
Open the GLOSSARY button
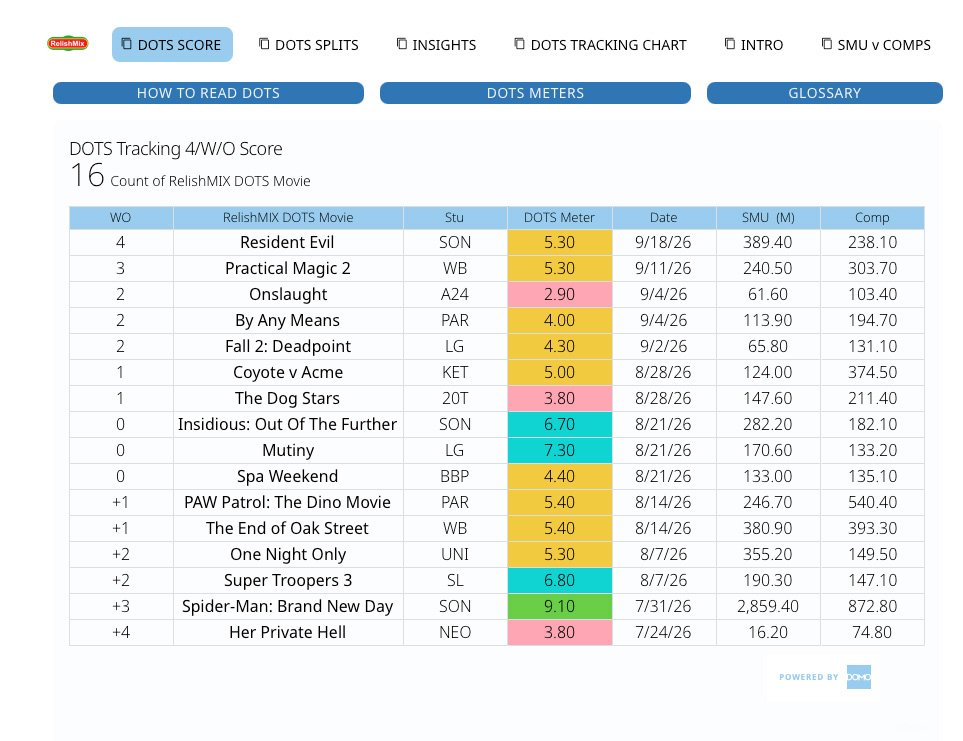(824, 93)
